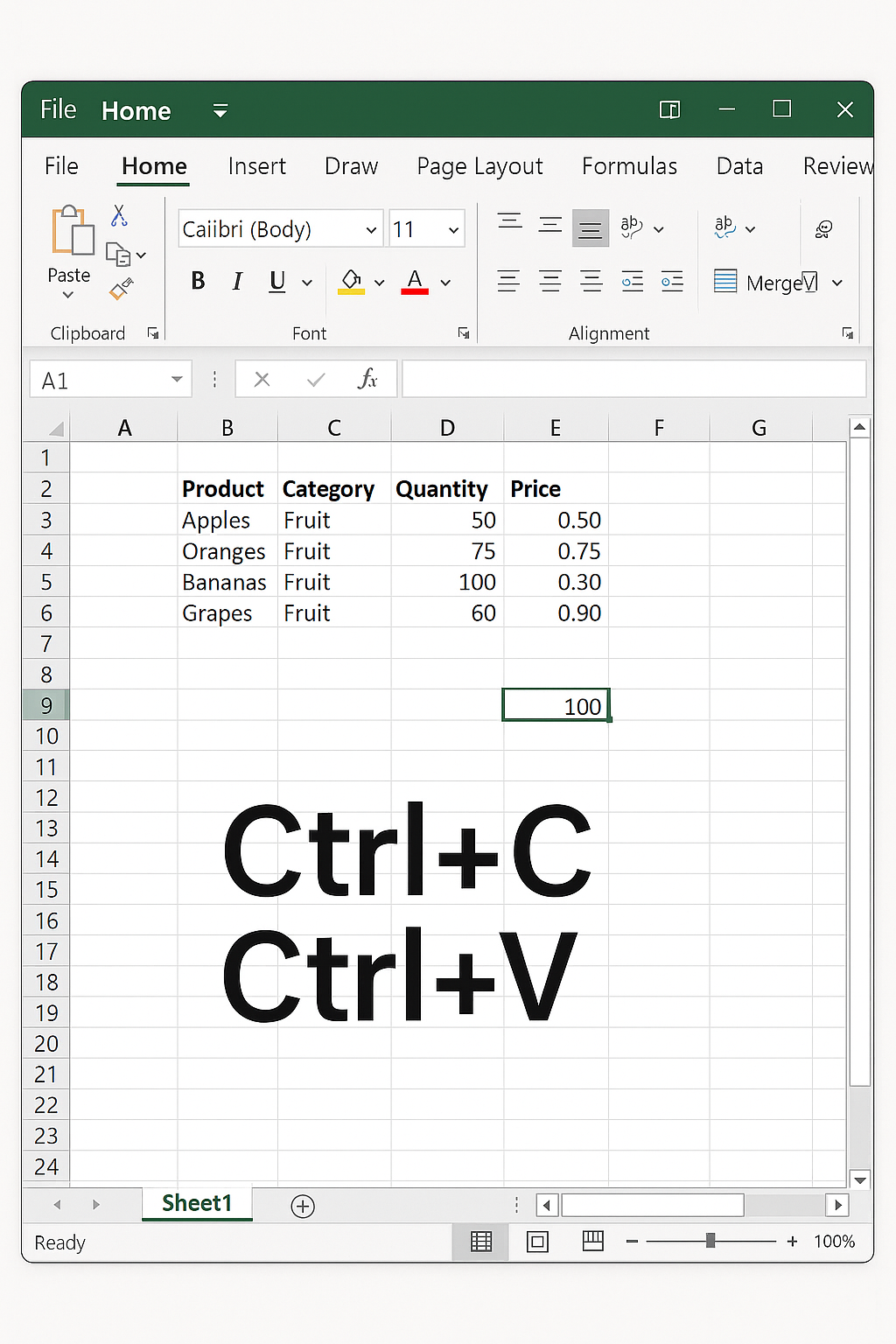The width and height of the screenshot is (896, 1344).
Task: Open underline style dropdown arrow
Action: coord(307,283)
